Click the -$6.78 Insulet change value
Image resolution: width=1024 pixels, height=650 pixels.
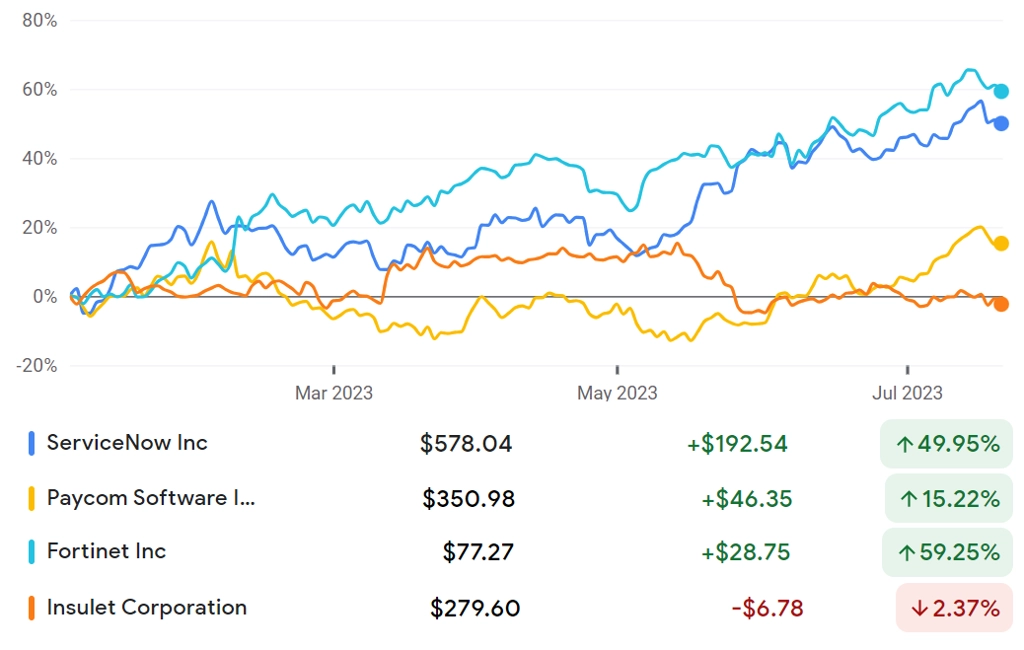(x=767, y=609)
